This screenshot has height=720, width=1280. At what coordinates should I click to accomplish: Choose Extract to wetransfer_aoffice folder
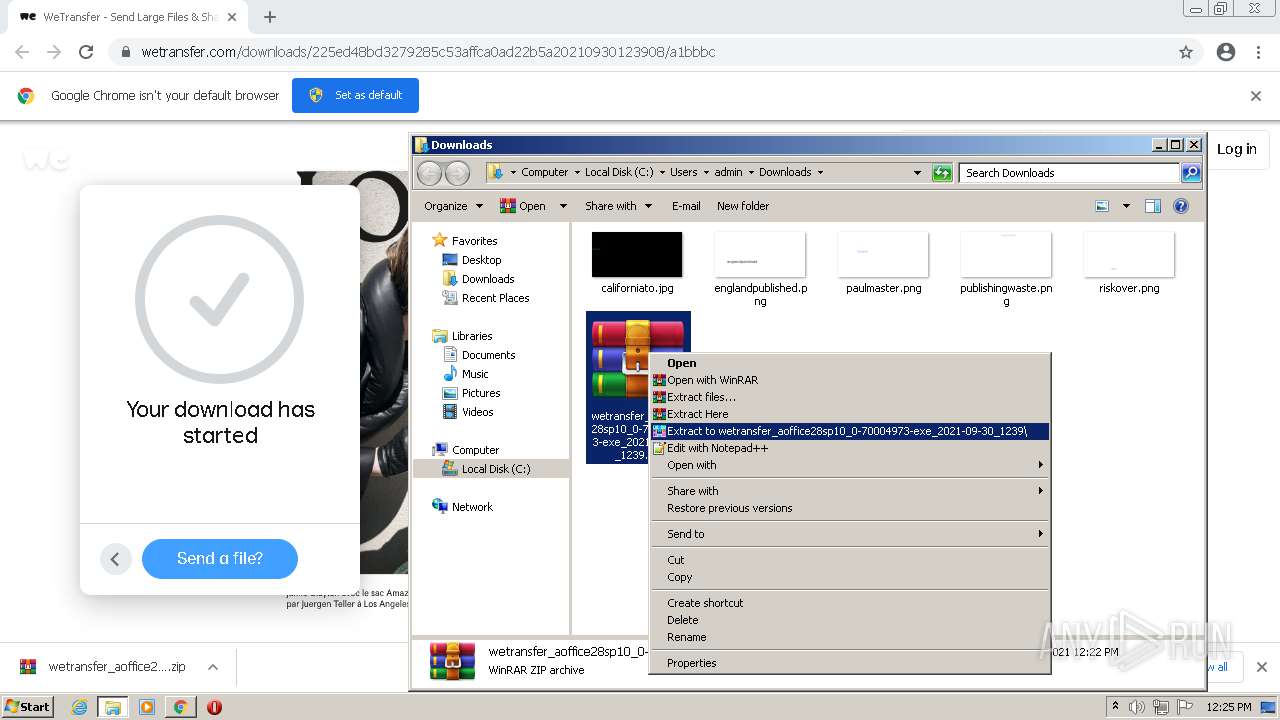[x=849, y=431]
